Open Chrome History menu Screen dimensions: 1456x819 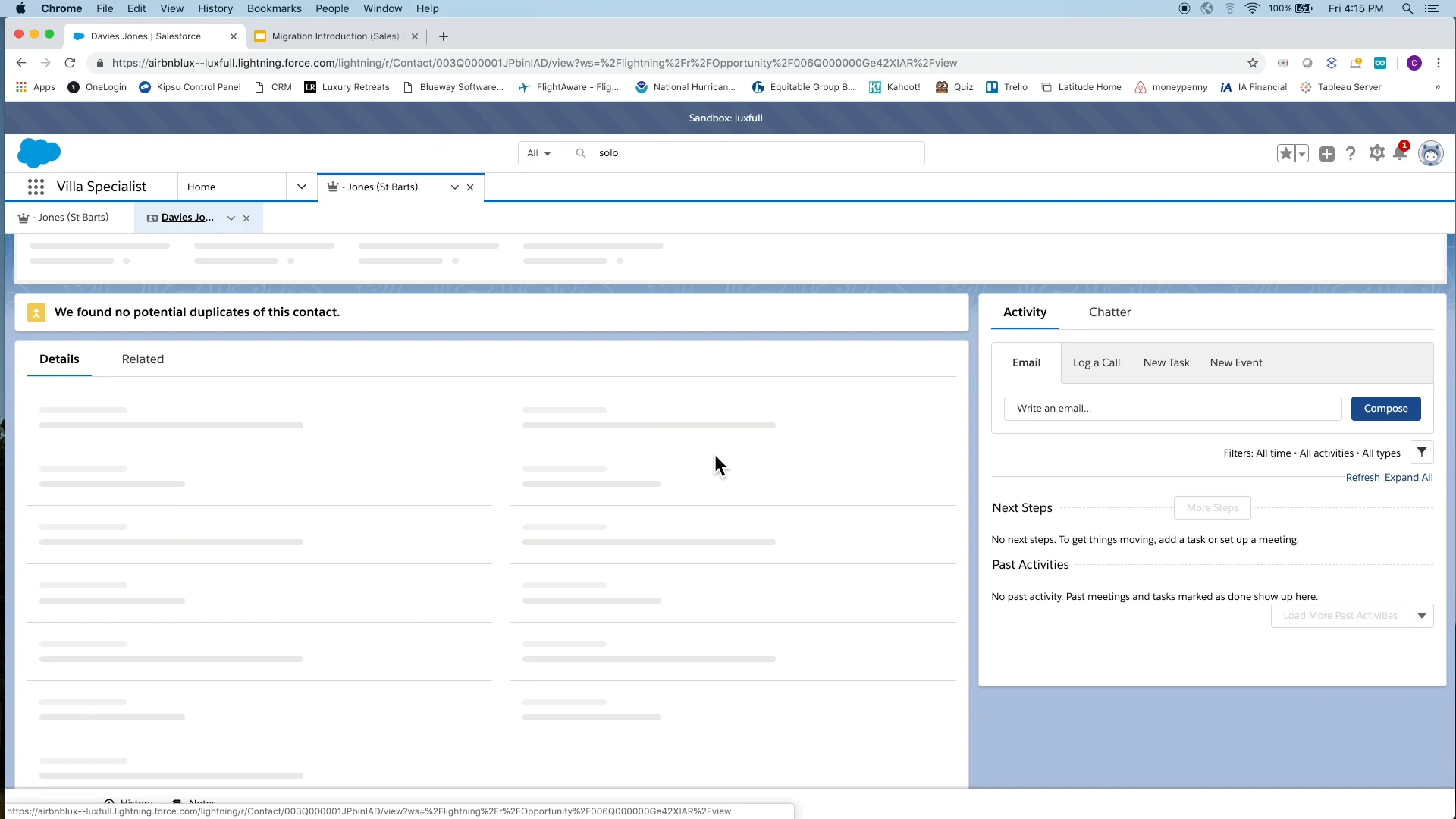(215, 8)
